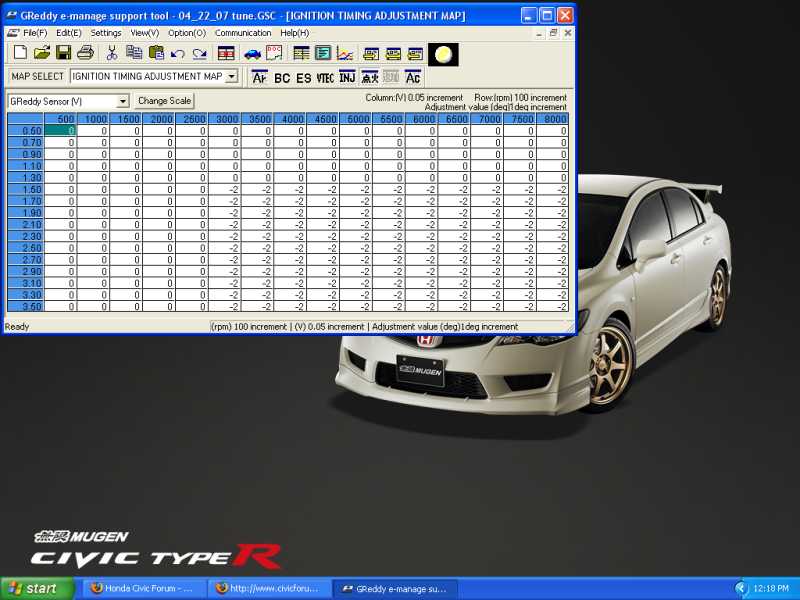The image size is (800, 600).
Task: Click the graph chart view icon
Action: pos(344,53)
